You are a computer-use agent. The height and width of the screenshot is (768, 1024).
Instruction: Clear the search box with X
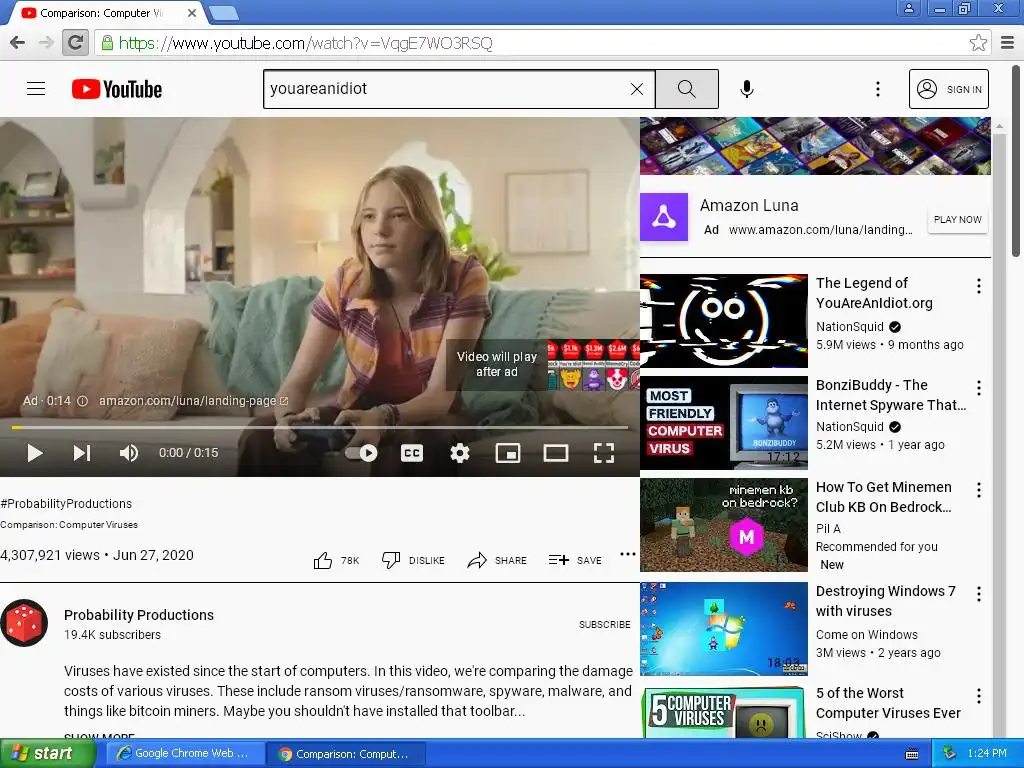point(637,89)
